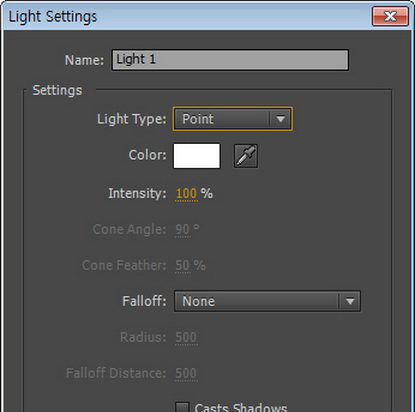Click the Falloff label text
Viewport: 415px width, 412px height.
[144, 301]
